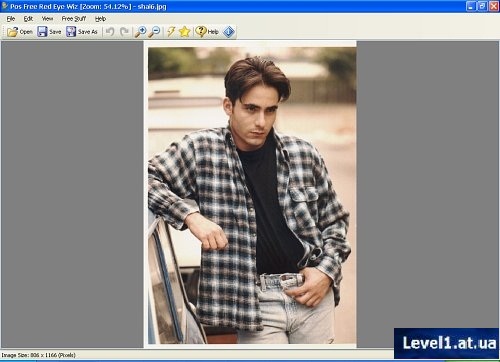Open the Free Stuff menu
The height and width of the screenshot is (362, 500).
coord(74,19)
